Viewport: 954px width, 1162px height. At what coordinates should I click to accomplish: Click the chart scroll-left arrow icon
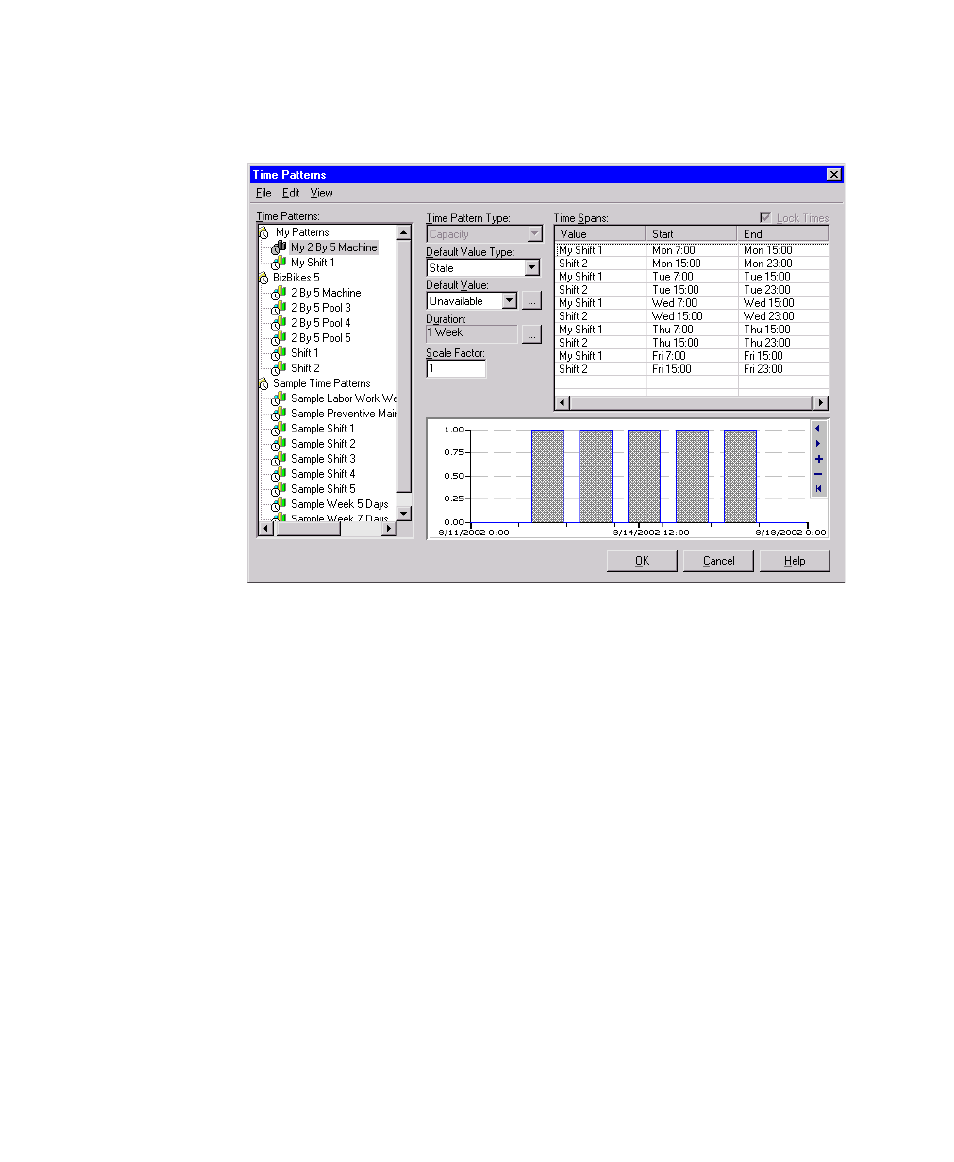tap(818, 428)
